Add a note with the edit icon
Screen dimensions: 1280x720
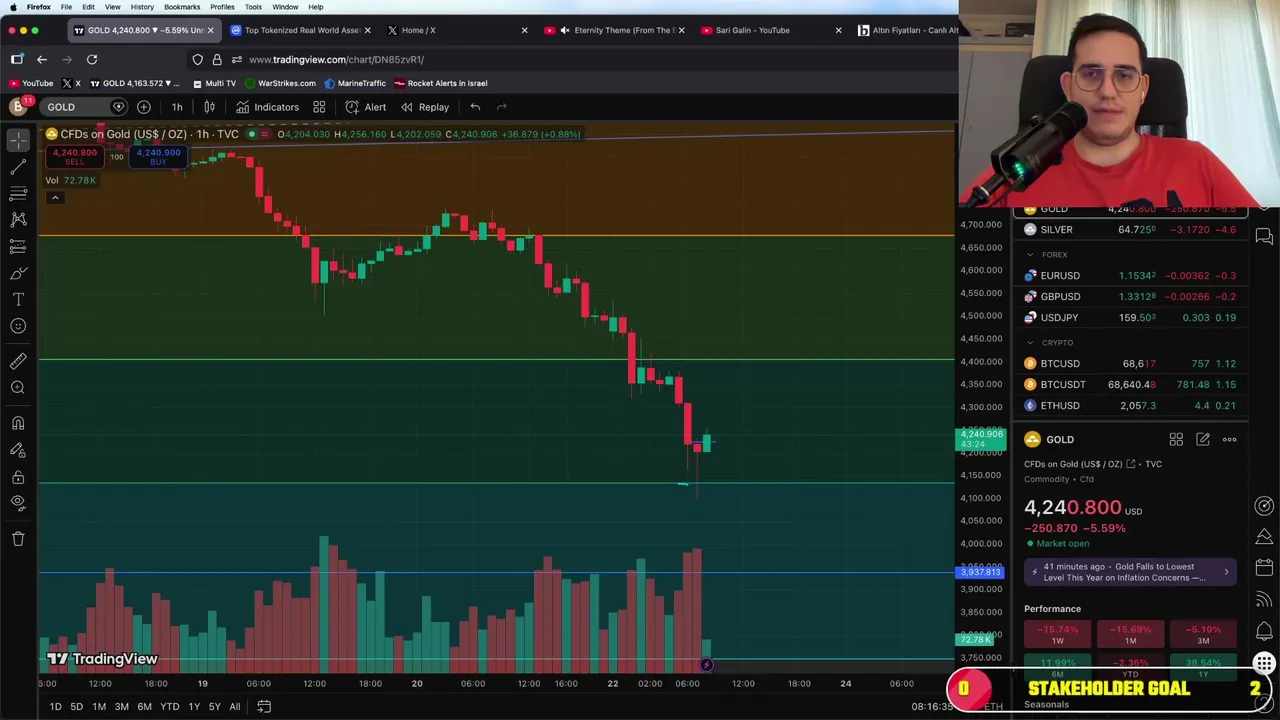coord(1203,440)
